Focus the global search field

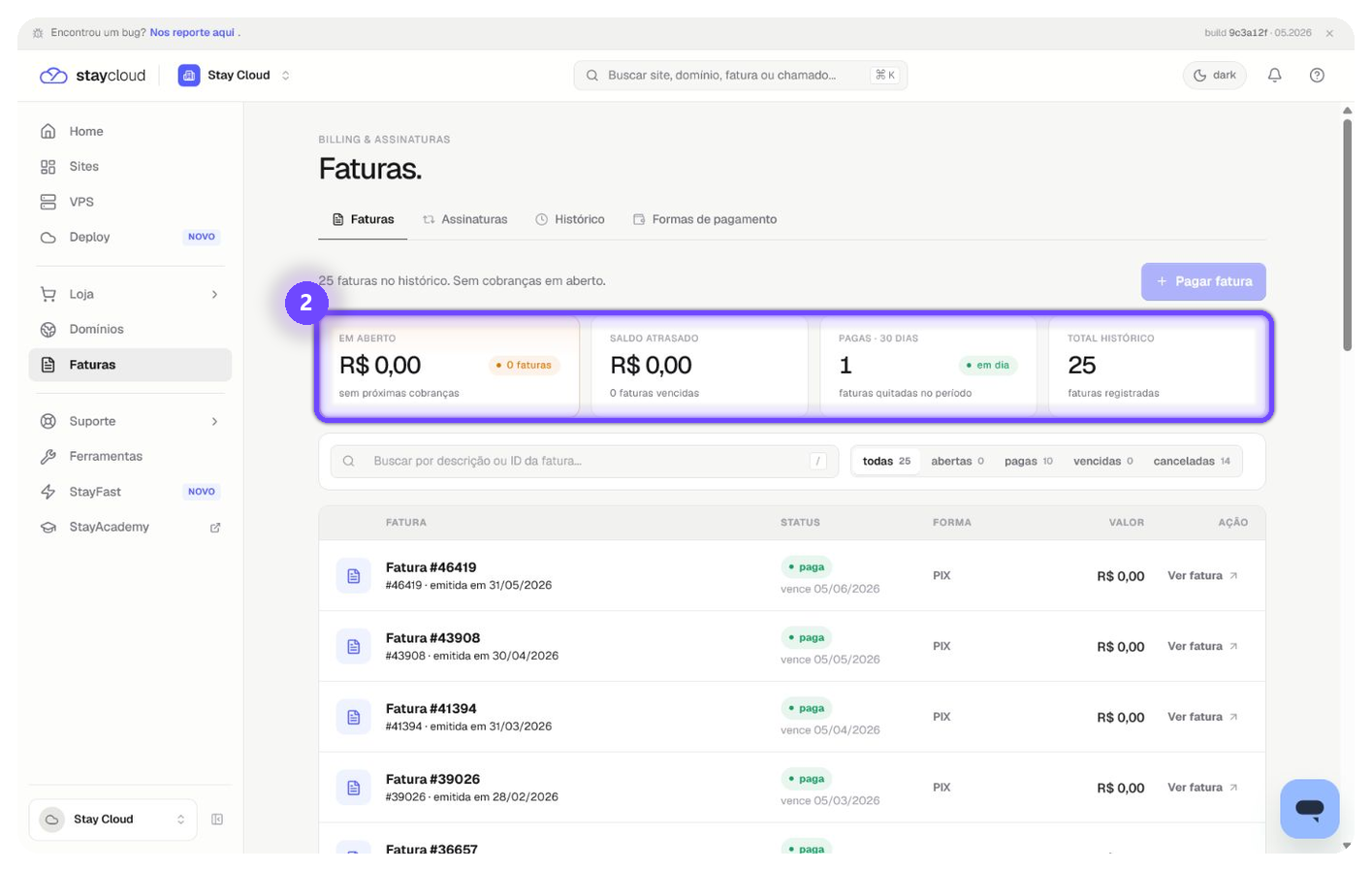[x=740, y=75]
